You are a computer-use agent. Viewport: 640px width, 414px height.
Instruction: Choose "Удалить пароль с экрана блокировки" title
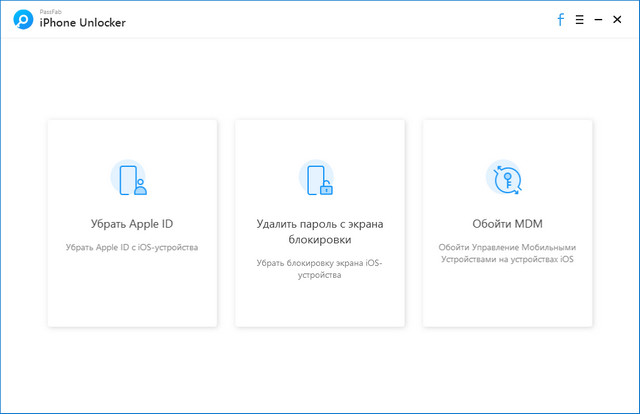coord(319,231)
